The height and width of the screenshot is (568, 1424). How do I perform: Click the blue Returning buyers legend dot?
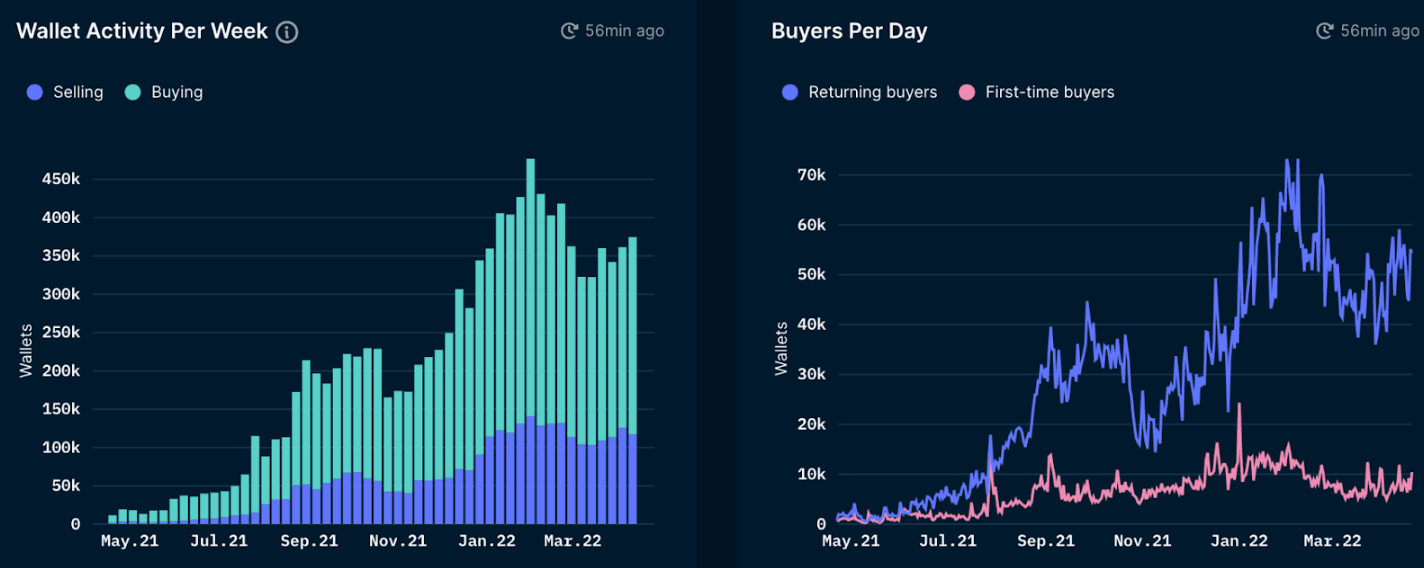(790, 92)
